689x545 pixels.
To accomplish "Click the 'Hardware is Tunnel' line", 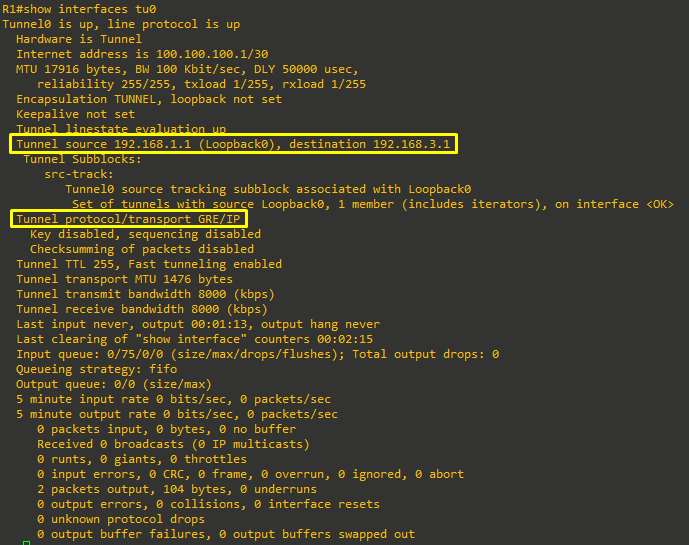I will click(79, 39).
